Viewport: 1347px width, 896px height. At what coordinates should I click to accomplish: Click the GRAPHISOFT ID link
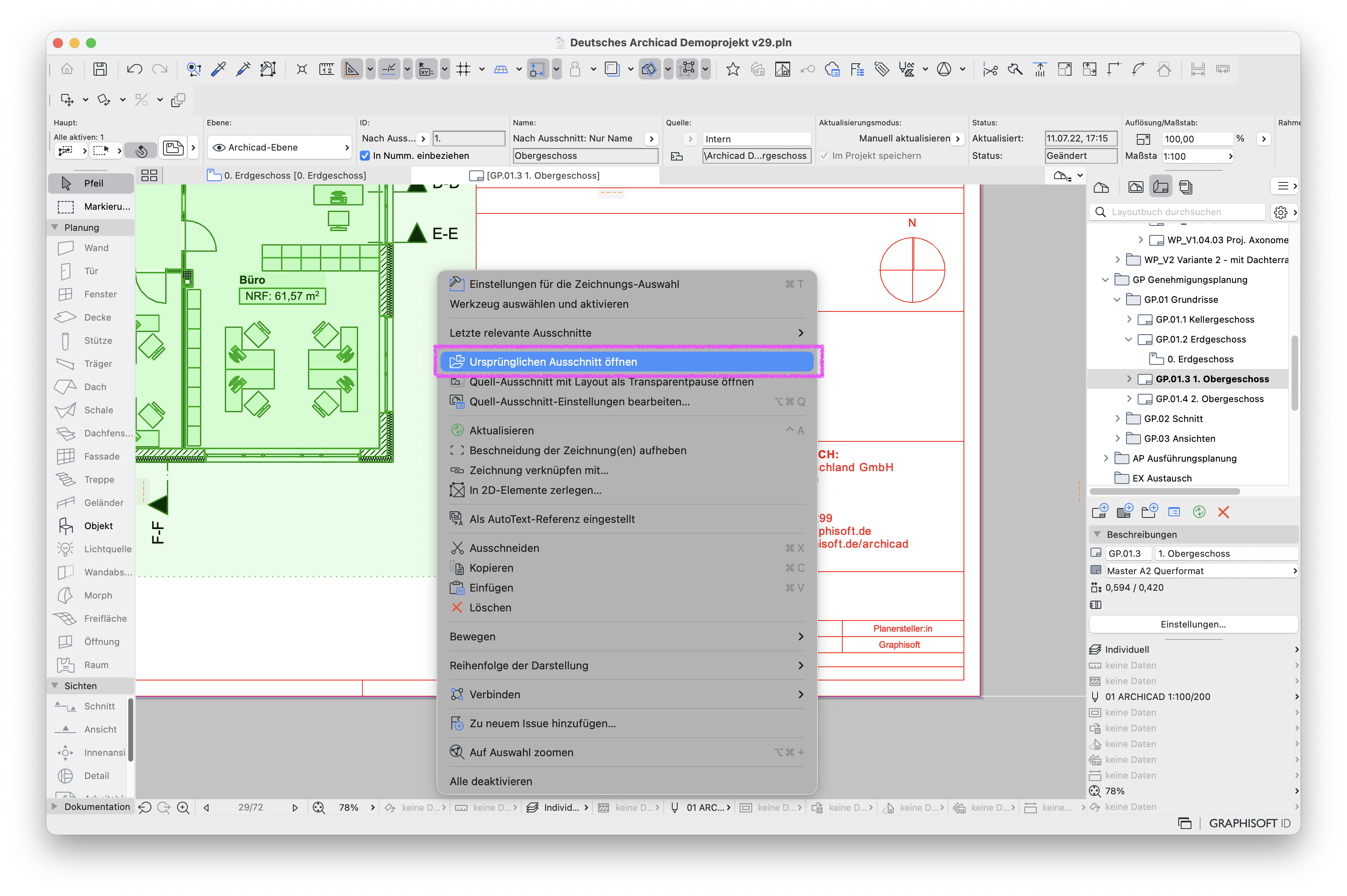point(1249,824)
